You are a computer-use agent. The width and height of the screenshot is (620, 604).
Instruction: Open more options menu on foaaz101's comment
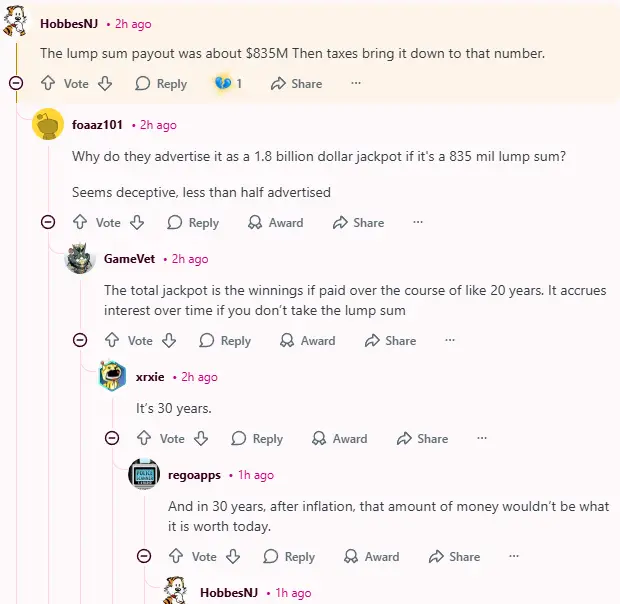[x=418, y=223]
